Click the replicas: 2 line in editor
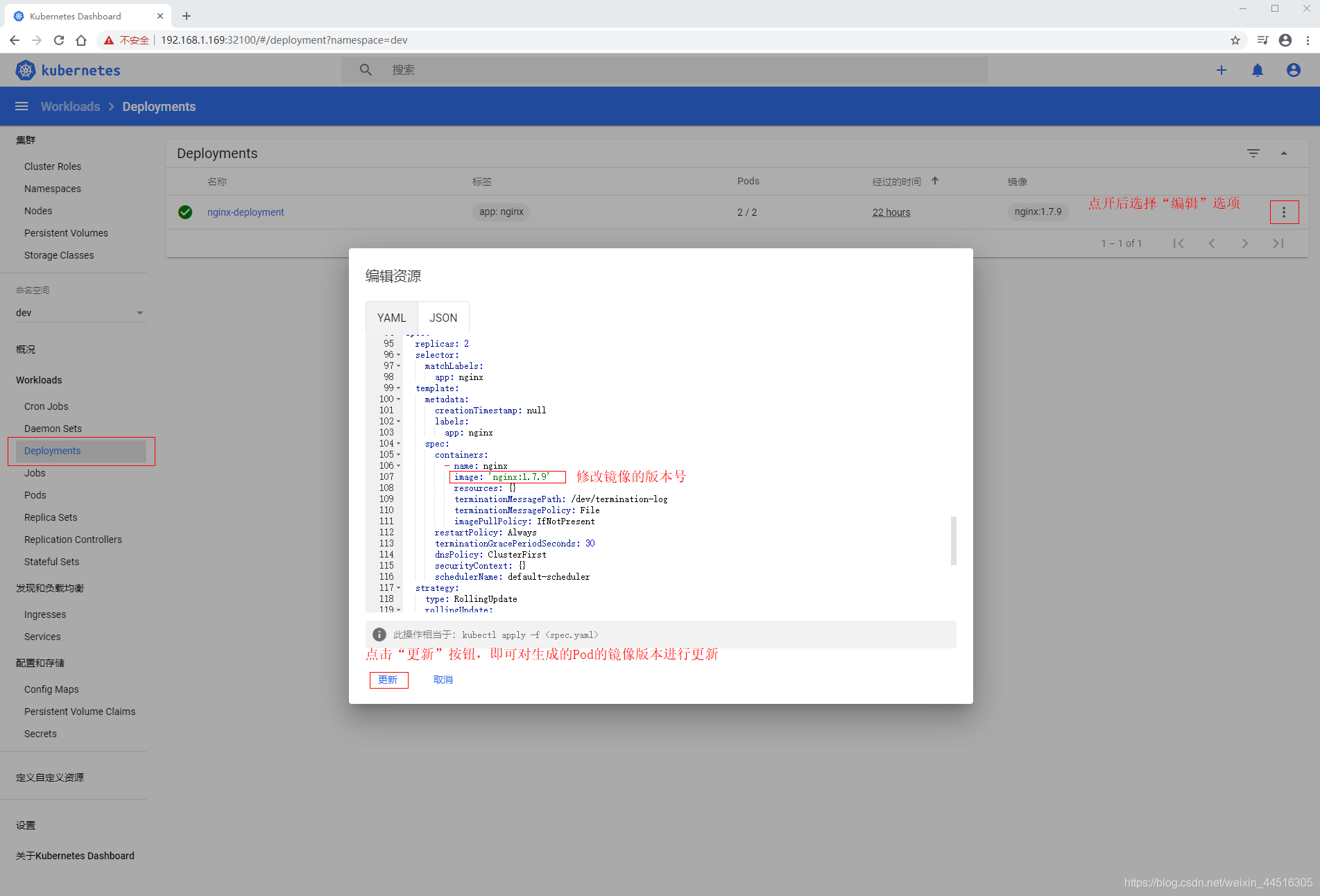Screen dimensions: 1320x896 (442, 344)
